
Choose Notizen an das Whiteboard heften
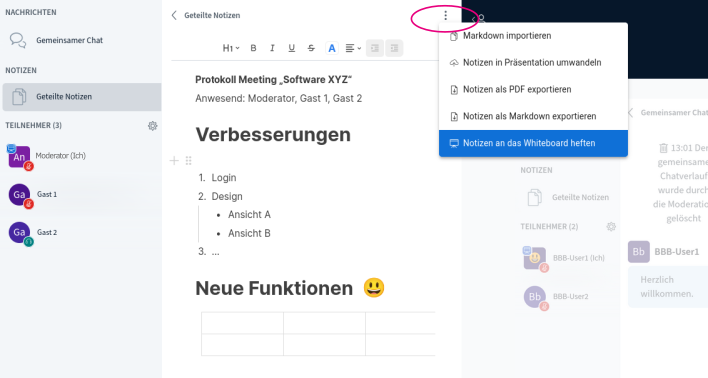click(533, 144)
